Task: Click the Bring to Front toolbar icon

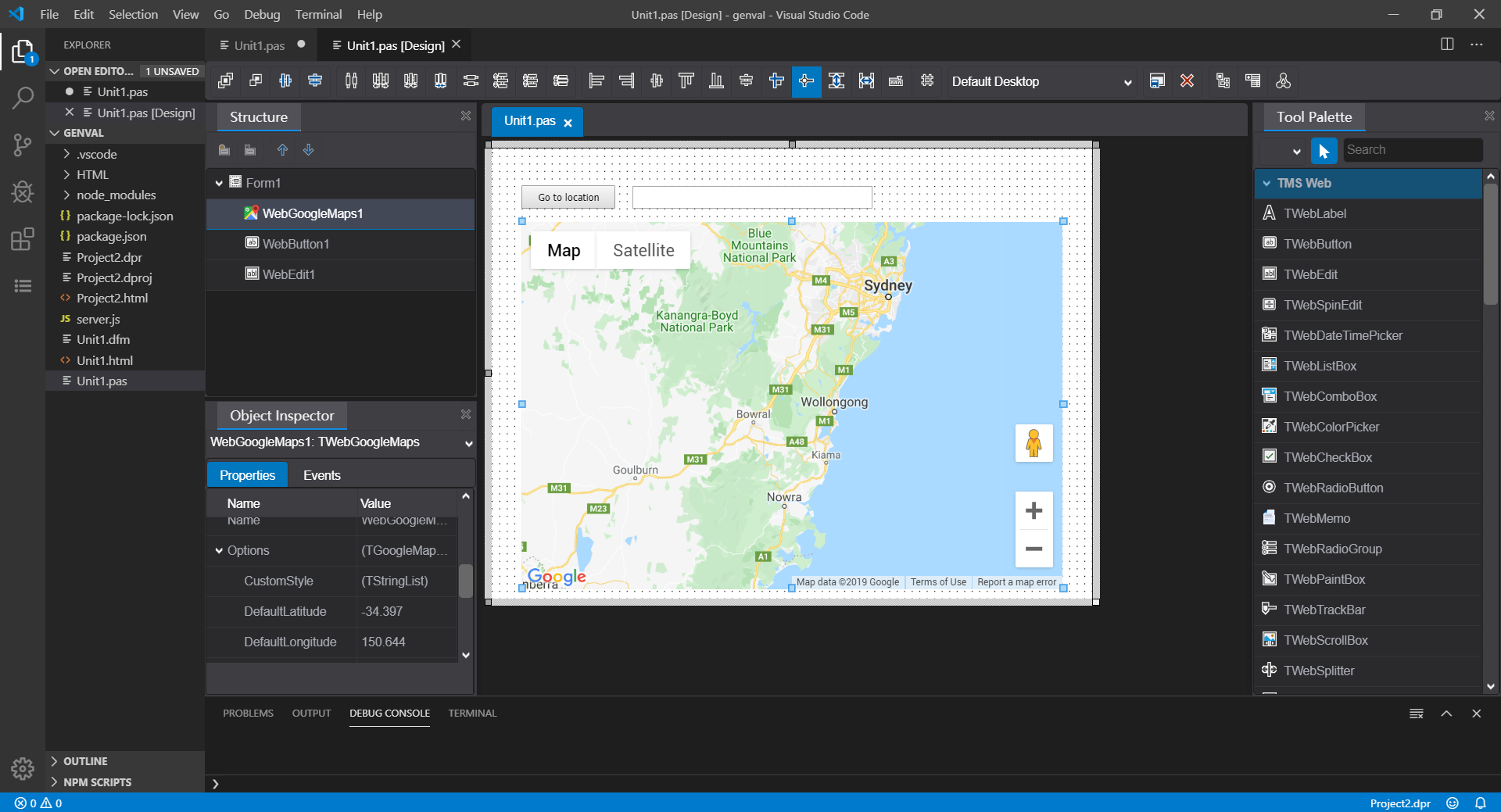Action: pyautogui.click(x=225, y=80)
